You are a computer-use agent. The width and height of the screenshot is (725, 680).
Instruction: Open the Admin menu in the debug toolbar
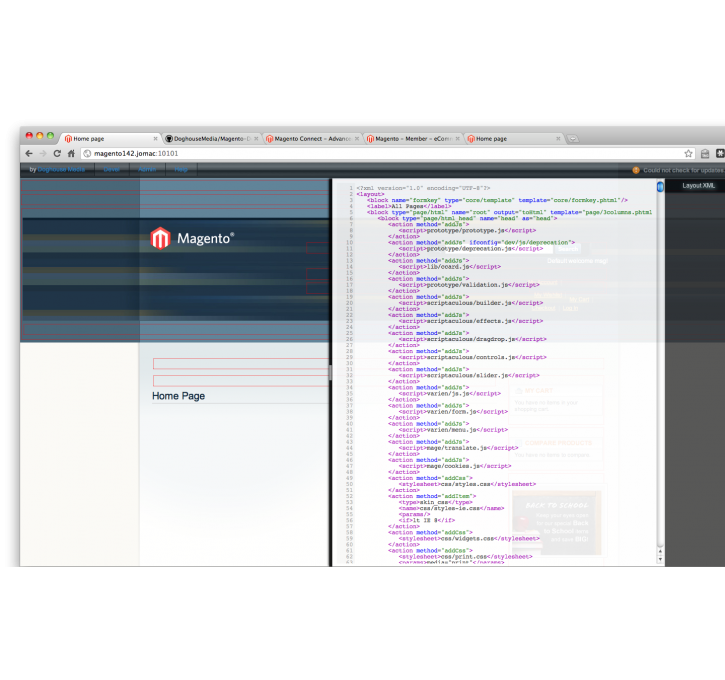click(147, 170)
